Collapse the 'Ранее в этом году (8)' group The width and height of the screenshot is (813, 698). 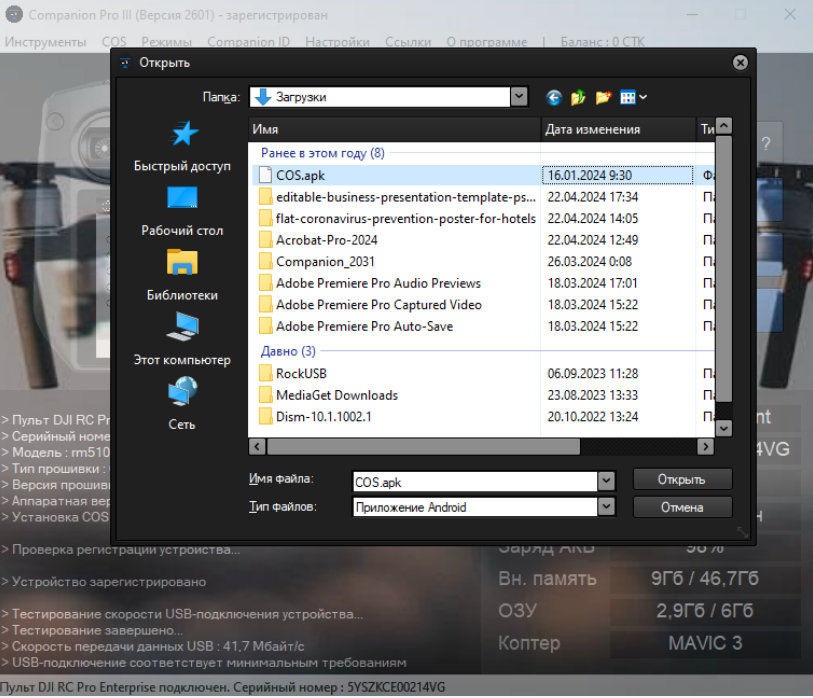[323, 153]
